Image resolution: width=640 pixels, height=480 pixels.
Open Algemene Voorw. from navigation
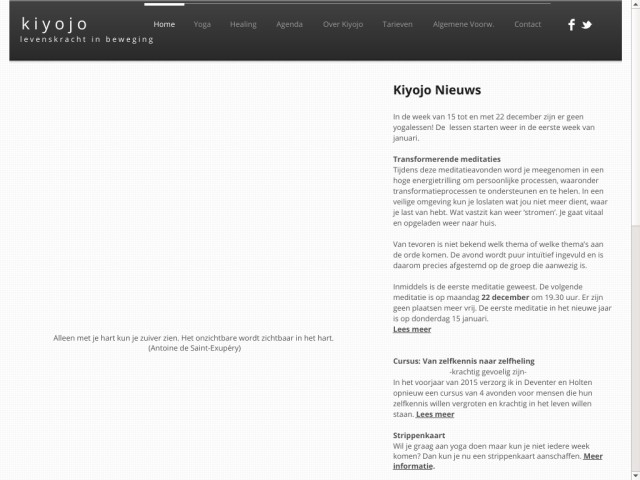(461, 24)
